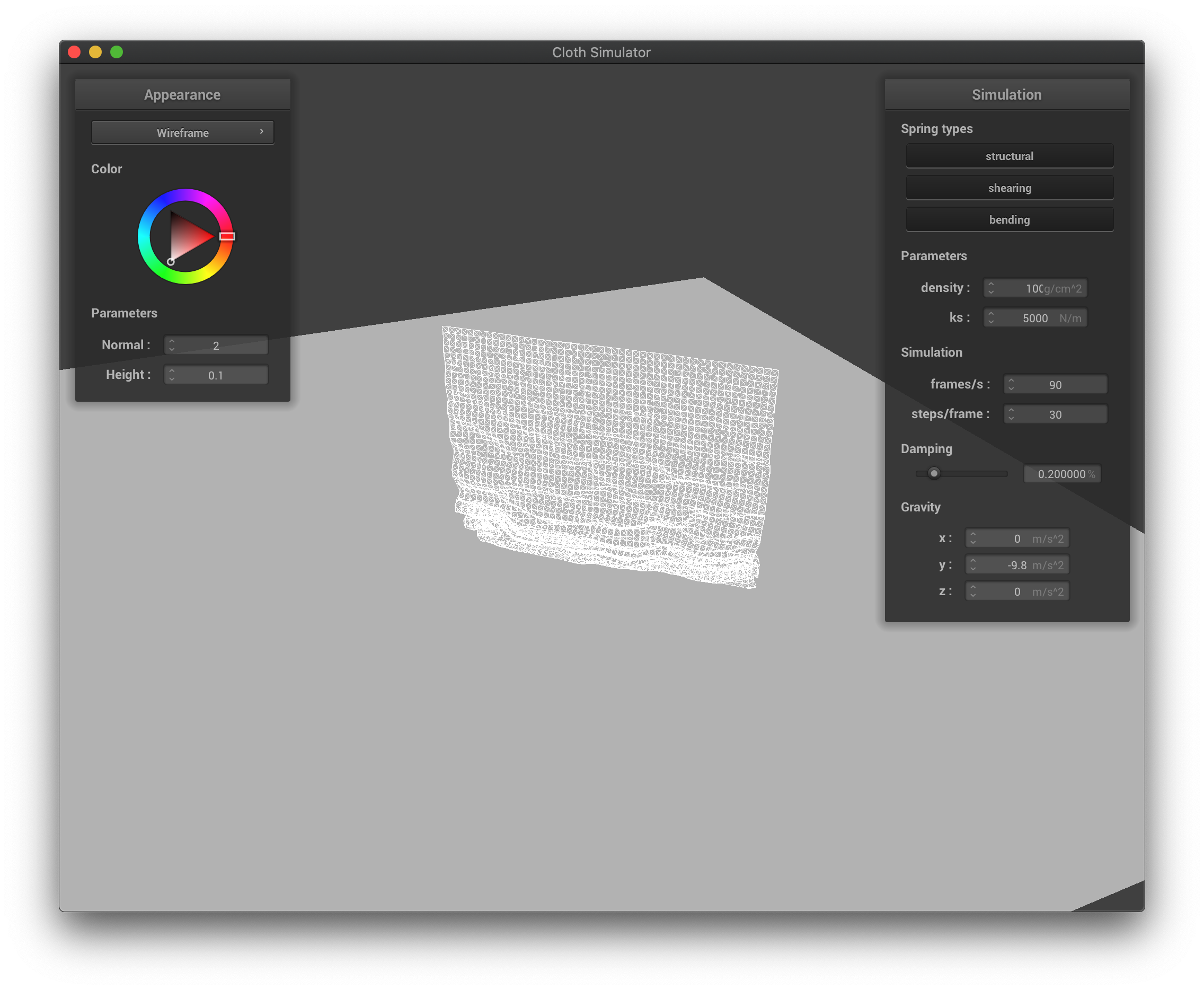Screen dimensions: 1204x990
Task: Click the density stepper arrows
Action: click(x=991, y=288)
